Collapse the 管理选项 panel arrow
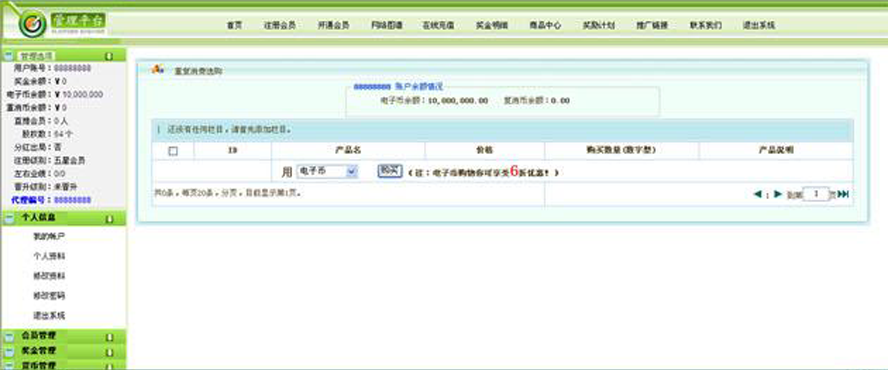The image size is (888, 370). (x=109, y=56)
